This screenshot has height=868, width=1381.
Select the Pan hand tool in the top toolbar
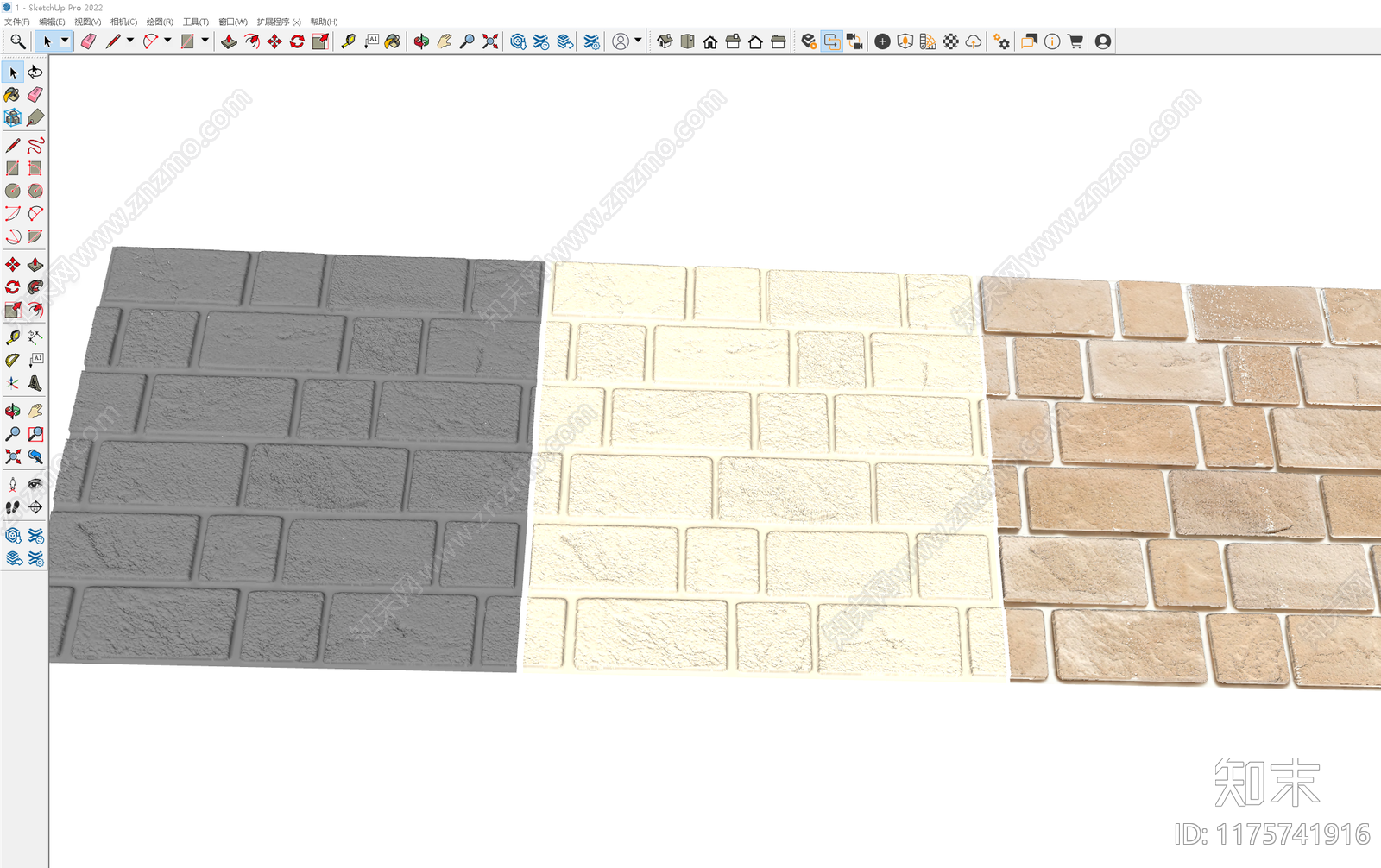tap(445, 41)
